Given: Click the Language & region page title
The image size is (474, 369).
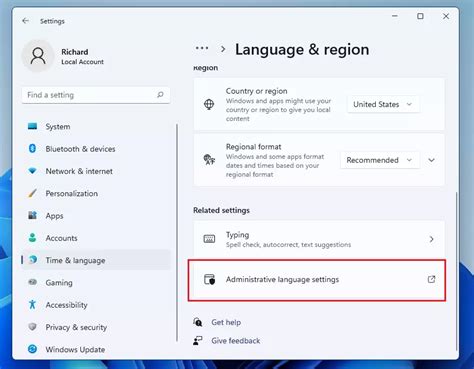Looking at the screenshot, I should coord(302,50).
